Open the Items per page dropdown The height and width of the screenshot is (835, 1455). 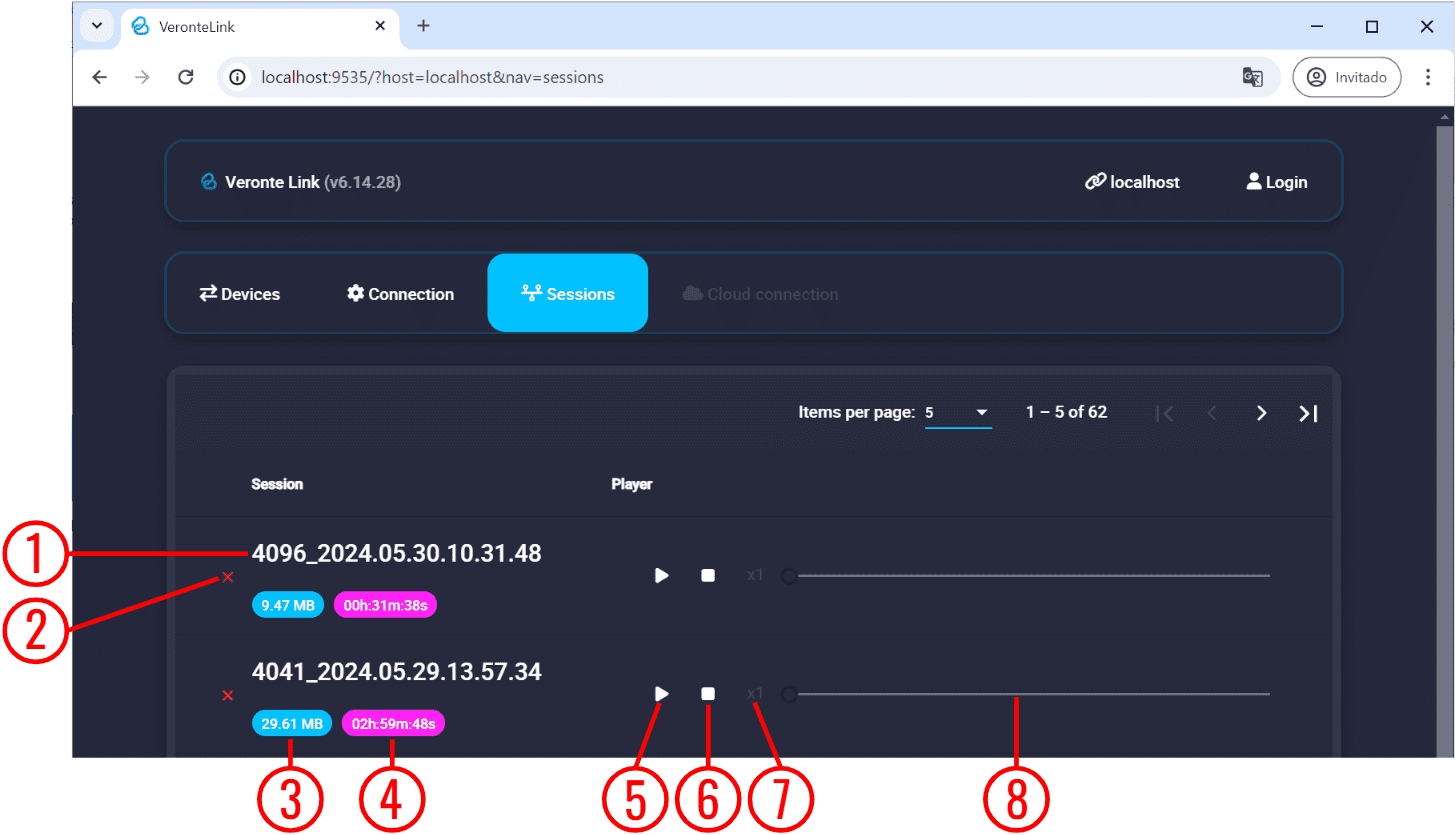[x=957, y=413]
